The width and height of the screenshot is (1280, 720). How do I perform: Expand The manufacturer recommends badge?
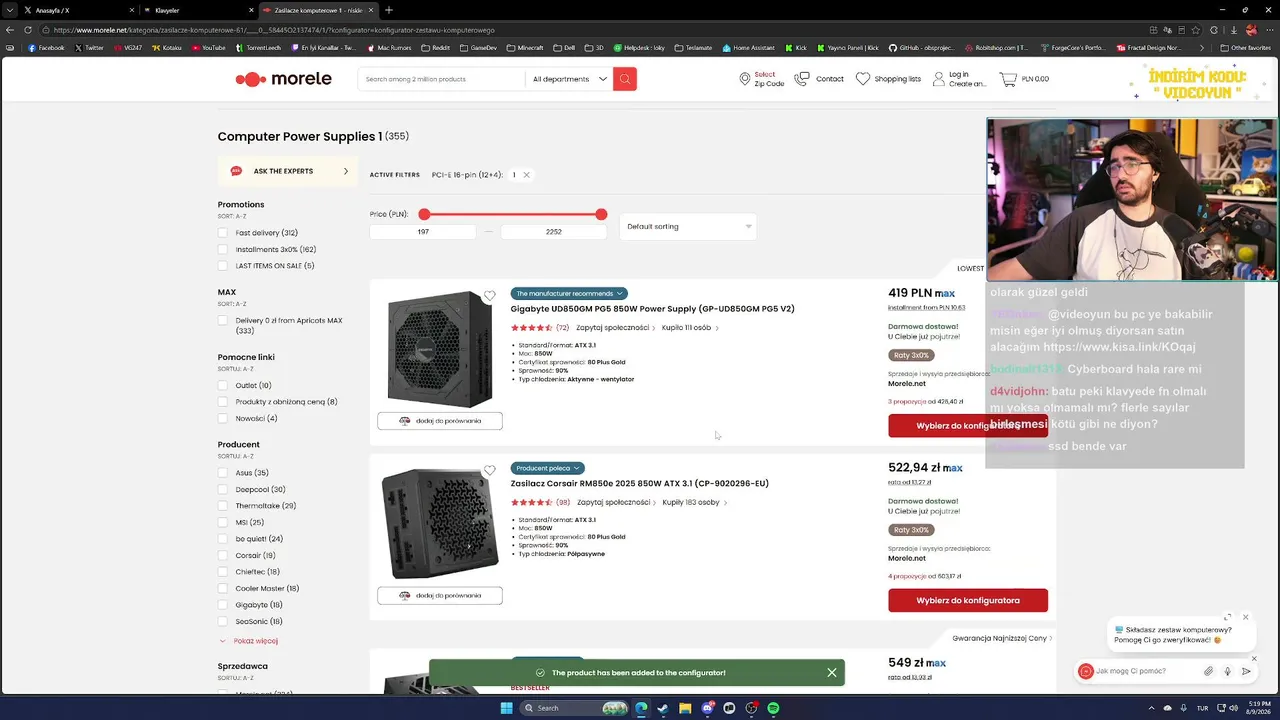click(568, 293)
